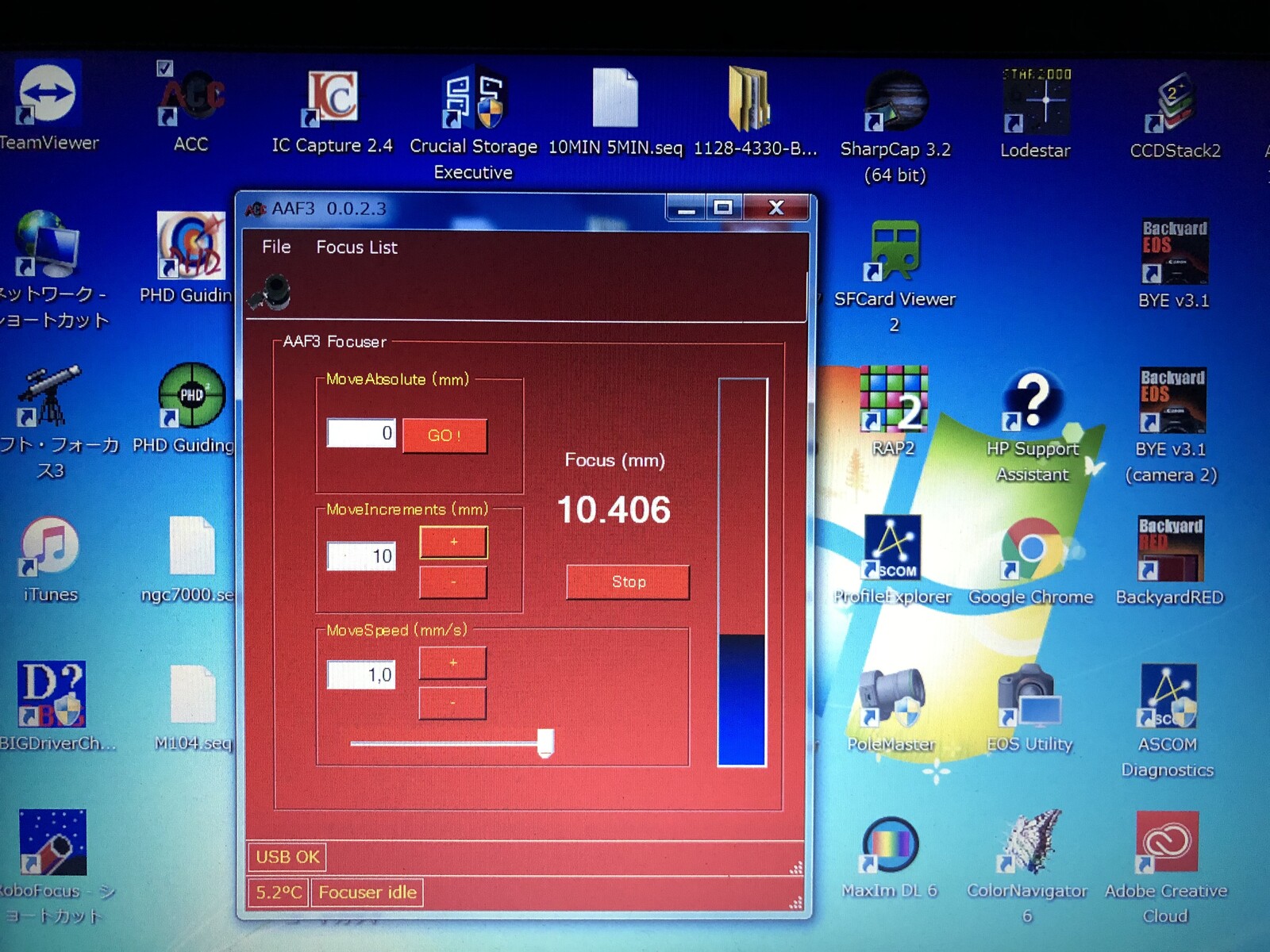This screenshot has height=952, width=1270.
Task: Select the EOS Utility icon
Action: [1029, 710]
